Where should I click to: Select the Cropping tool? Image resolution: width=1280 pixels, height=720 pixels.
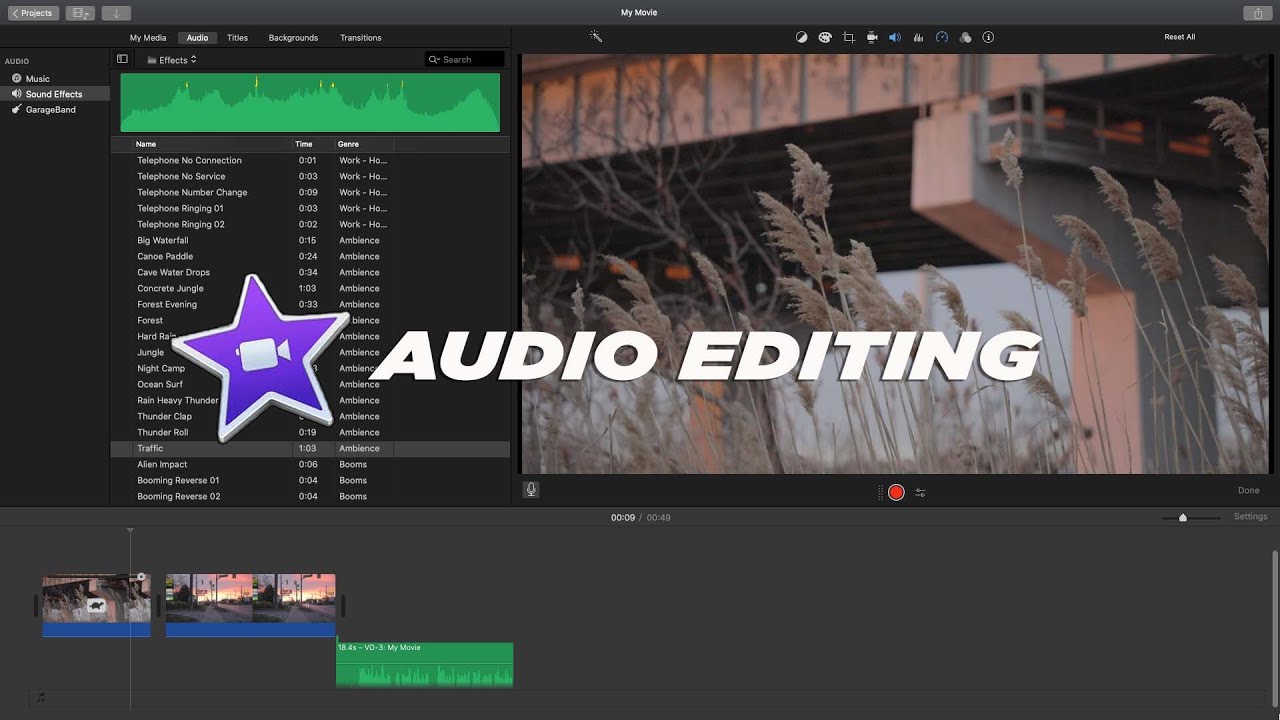[x=848, y=37]
